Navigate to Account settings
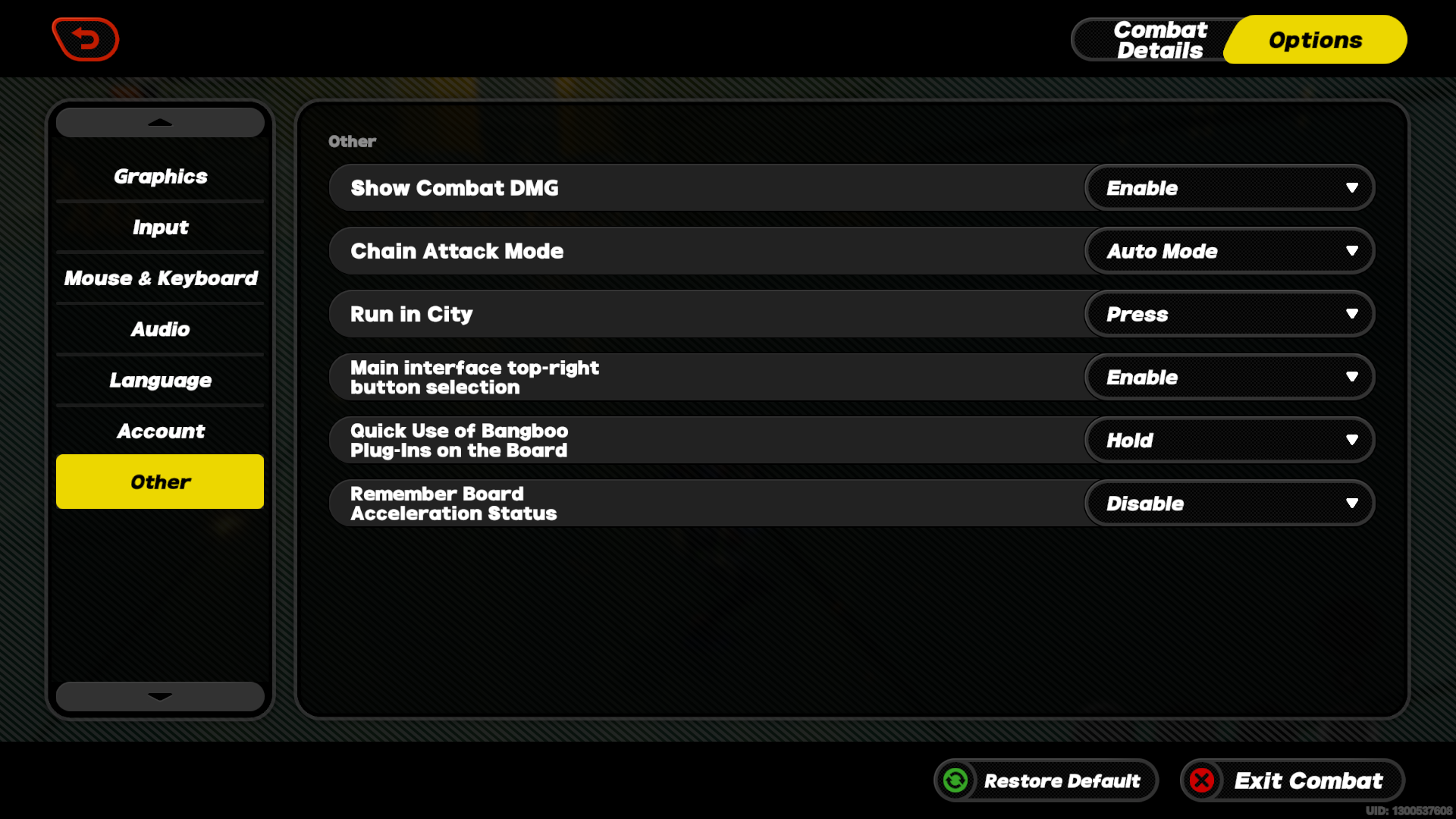The width and height of the screenshot is (1456, 819). click(160, 430)
